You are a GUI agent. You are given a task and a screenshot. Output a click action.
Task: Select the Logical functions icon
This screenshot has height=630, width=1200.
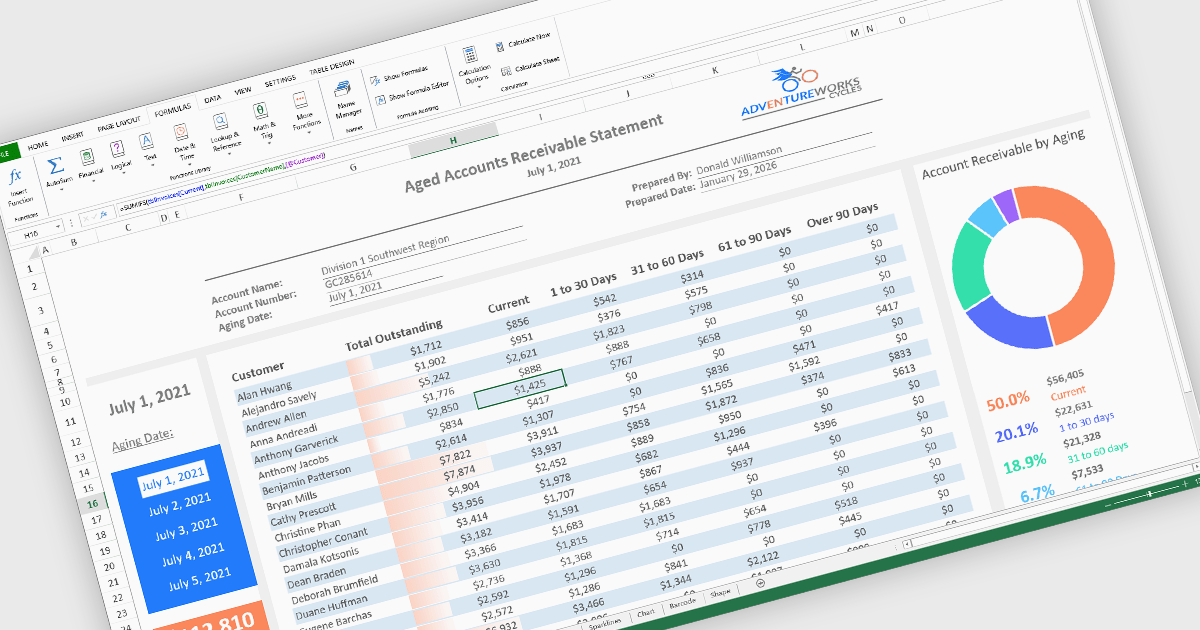click(117, 149)
